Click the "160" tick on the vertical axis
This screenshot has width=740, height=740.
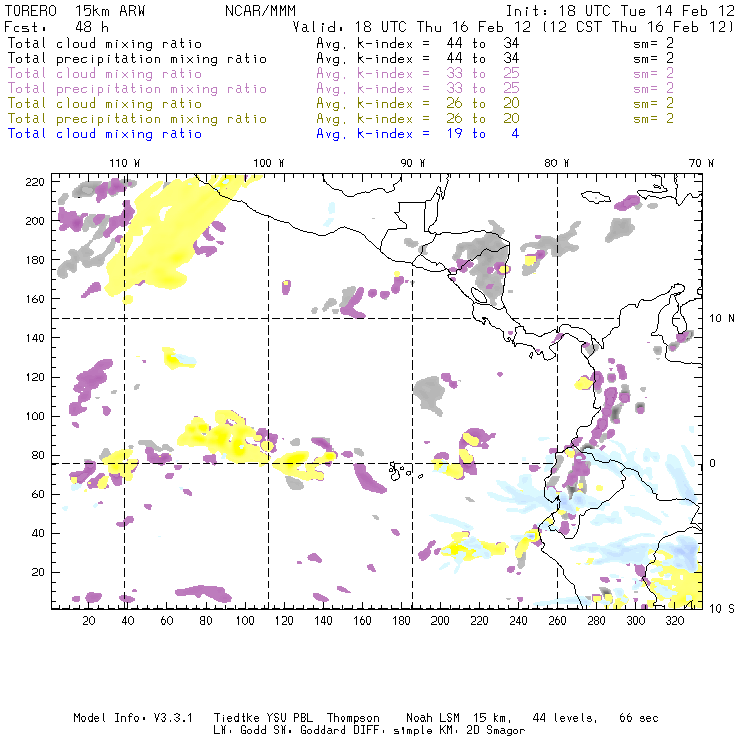coord(35,299)
